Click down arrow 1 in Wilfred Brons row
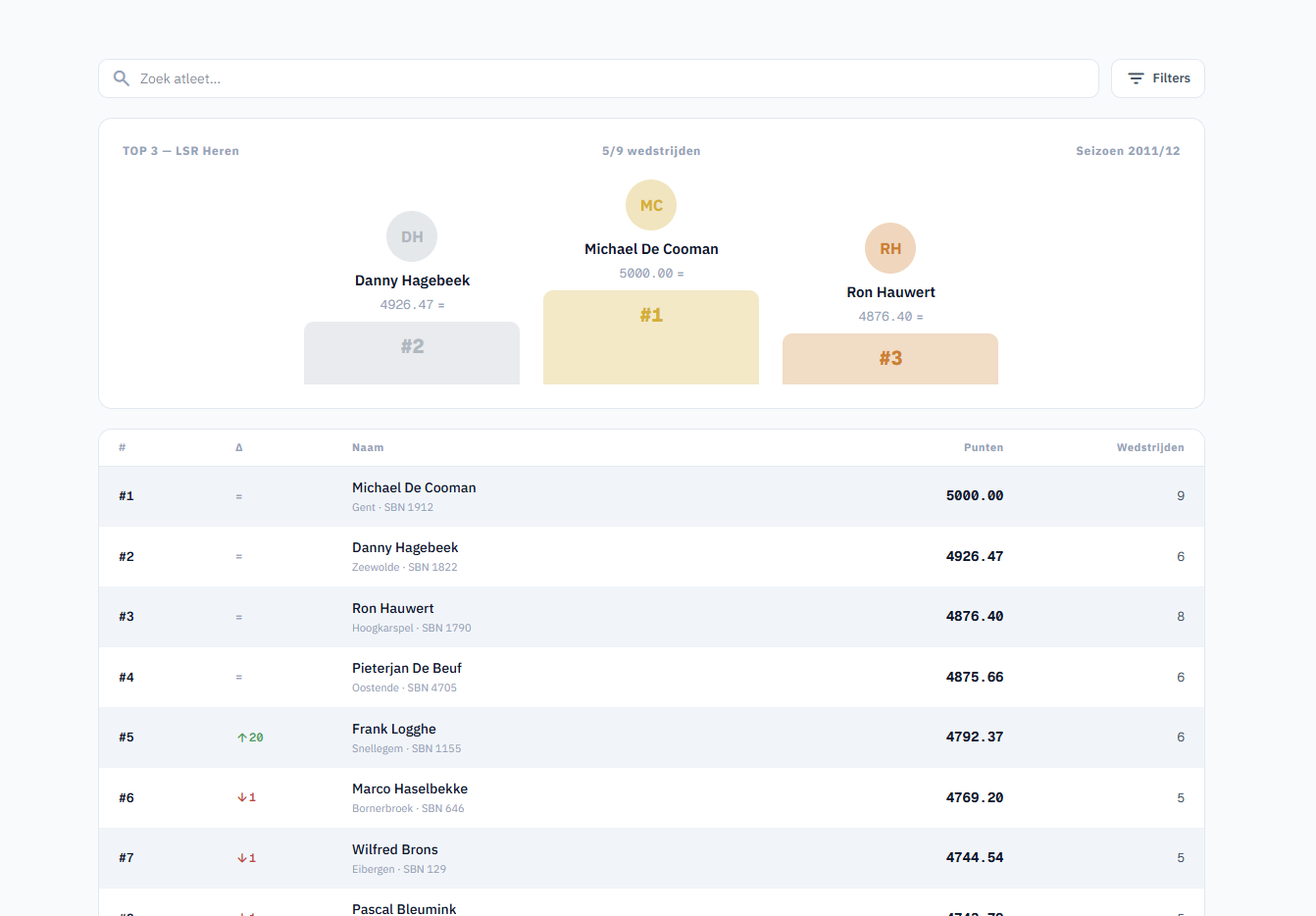 coord(246,858)
